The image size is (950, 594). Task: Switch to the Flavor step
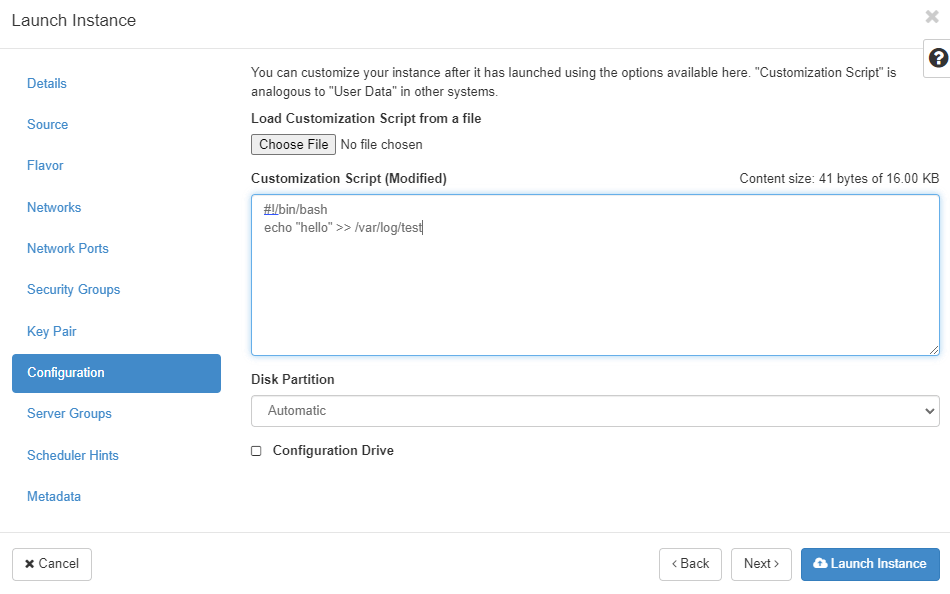point(45,166)
